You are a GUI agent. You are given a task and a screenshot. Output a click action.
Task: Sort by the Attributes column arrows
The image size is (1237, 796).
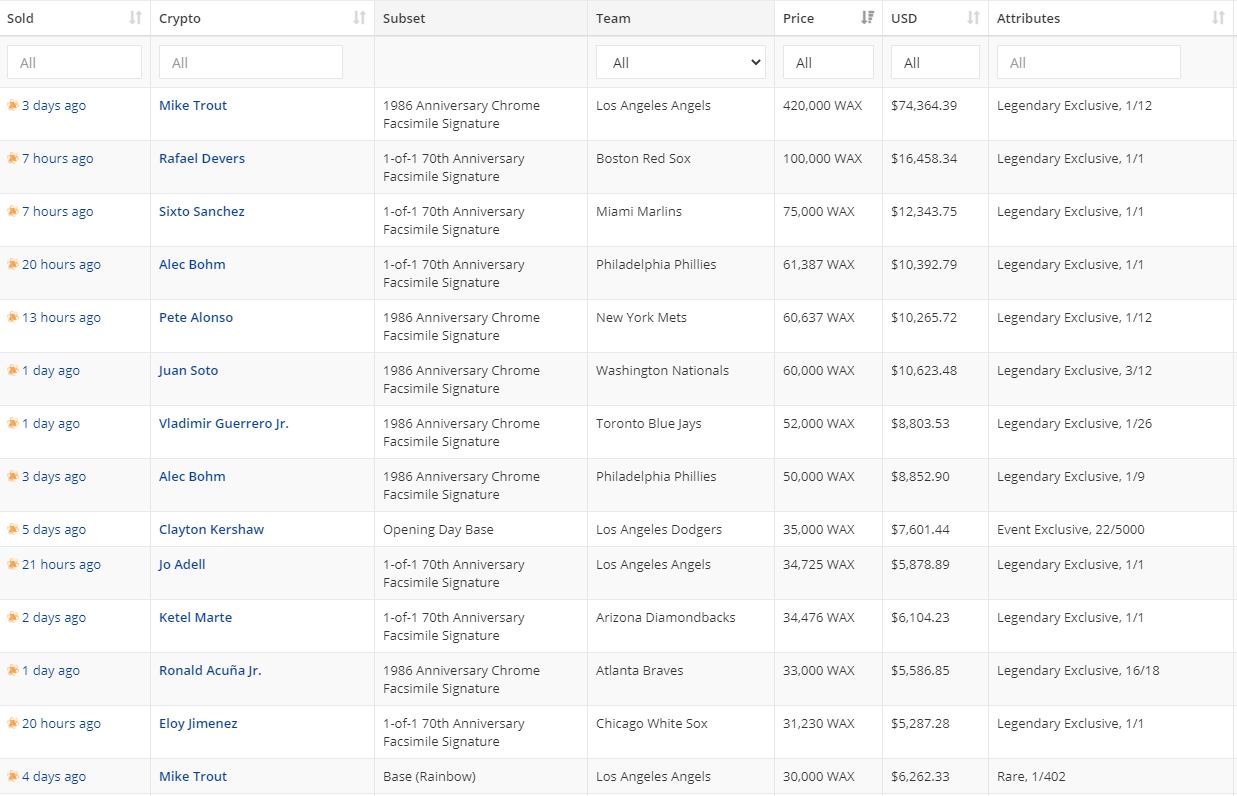[x=1218, y=18]
